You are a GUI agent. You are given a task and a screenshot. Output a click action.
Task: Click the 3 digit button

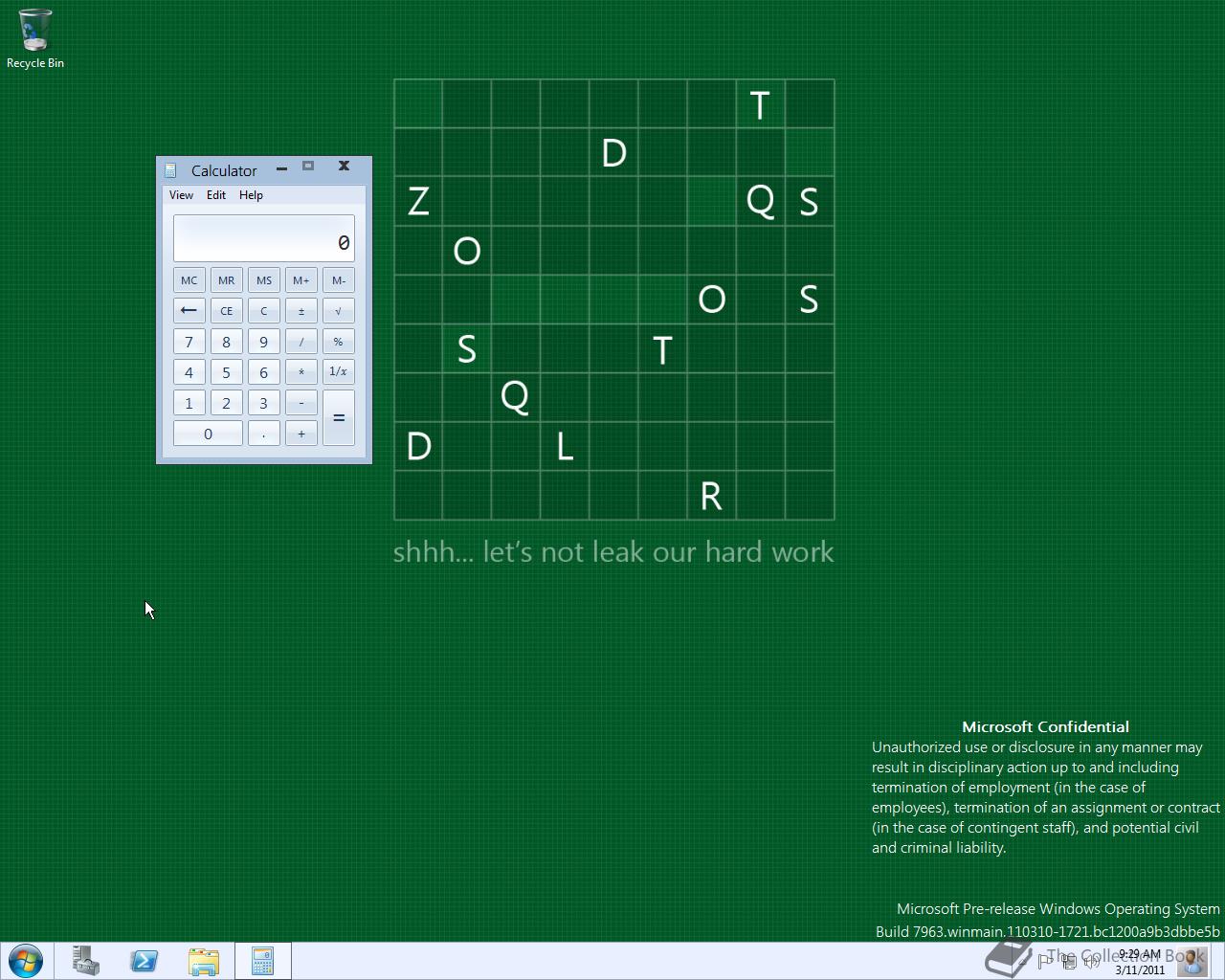(x=264, y=403)
